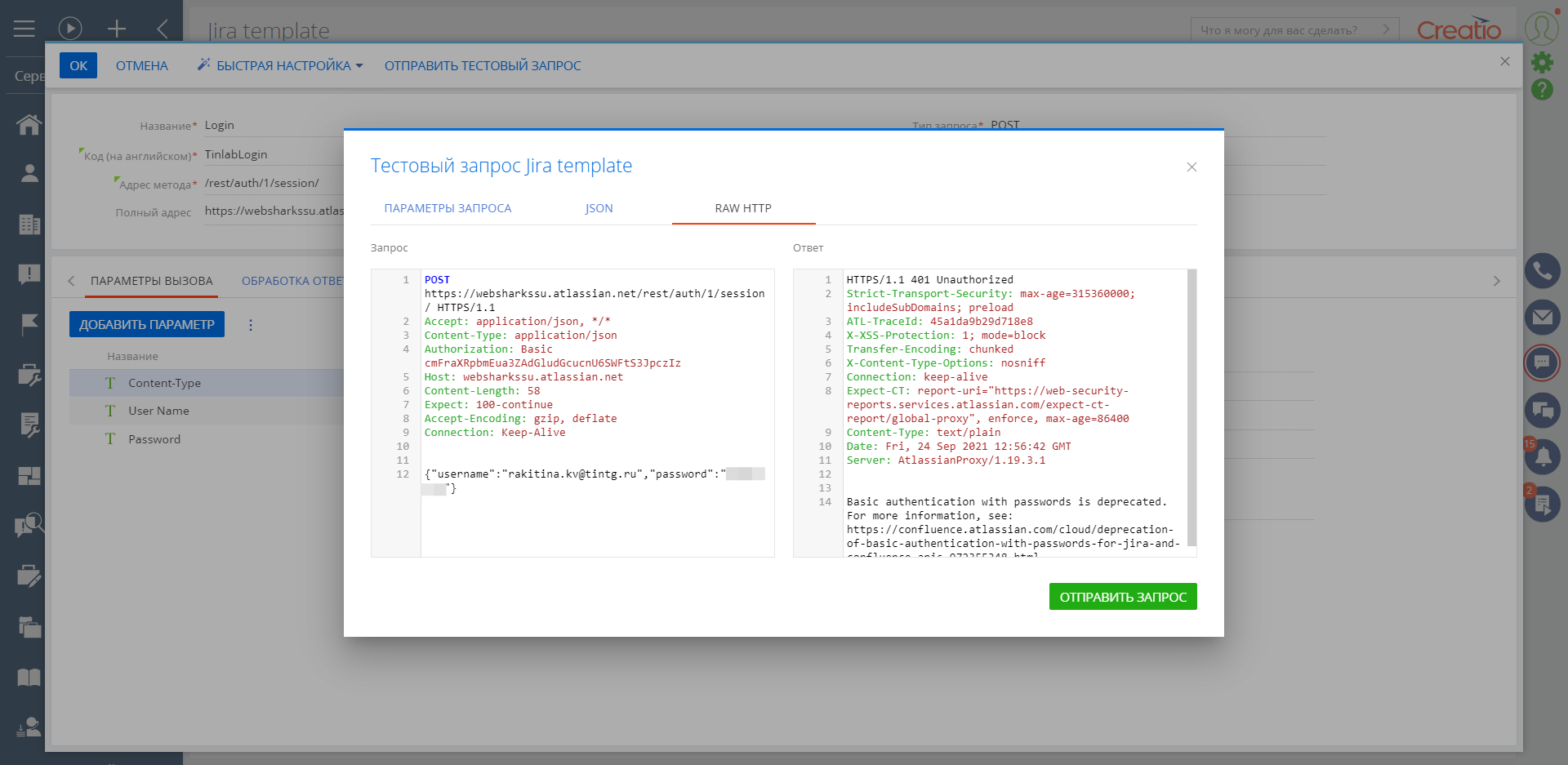The height and width of the screenshot is (765, 1568).
Task: Click the ОТМЕНА button
Action: point(142,65)
